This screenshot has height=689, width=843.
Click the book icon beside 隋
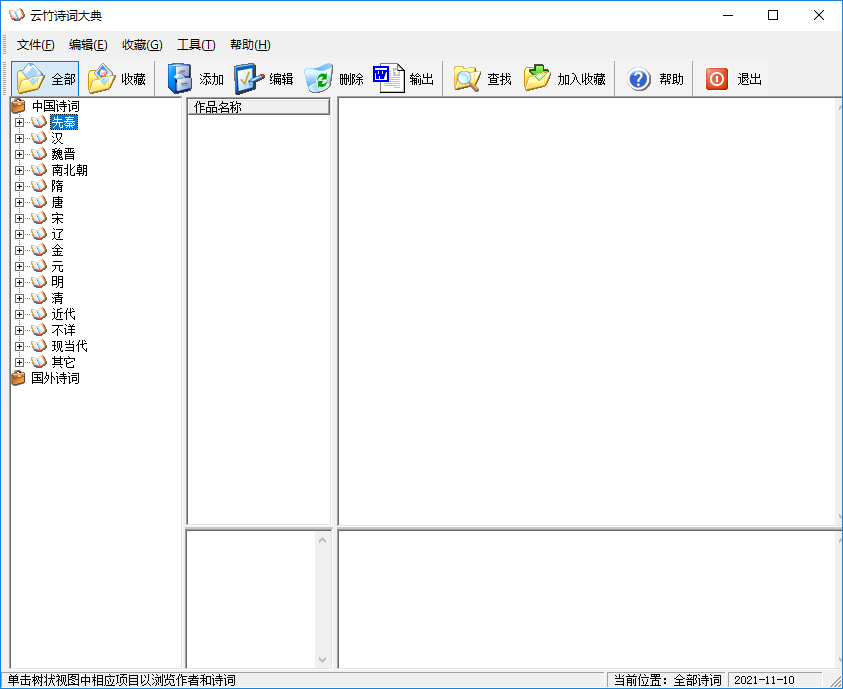click(39, 186)
